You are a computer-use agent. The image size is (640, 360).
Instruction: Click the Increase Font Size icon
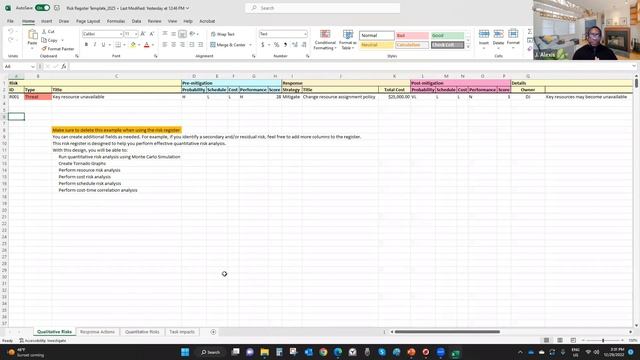click(x=143, y=34)
